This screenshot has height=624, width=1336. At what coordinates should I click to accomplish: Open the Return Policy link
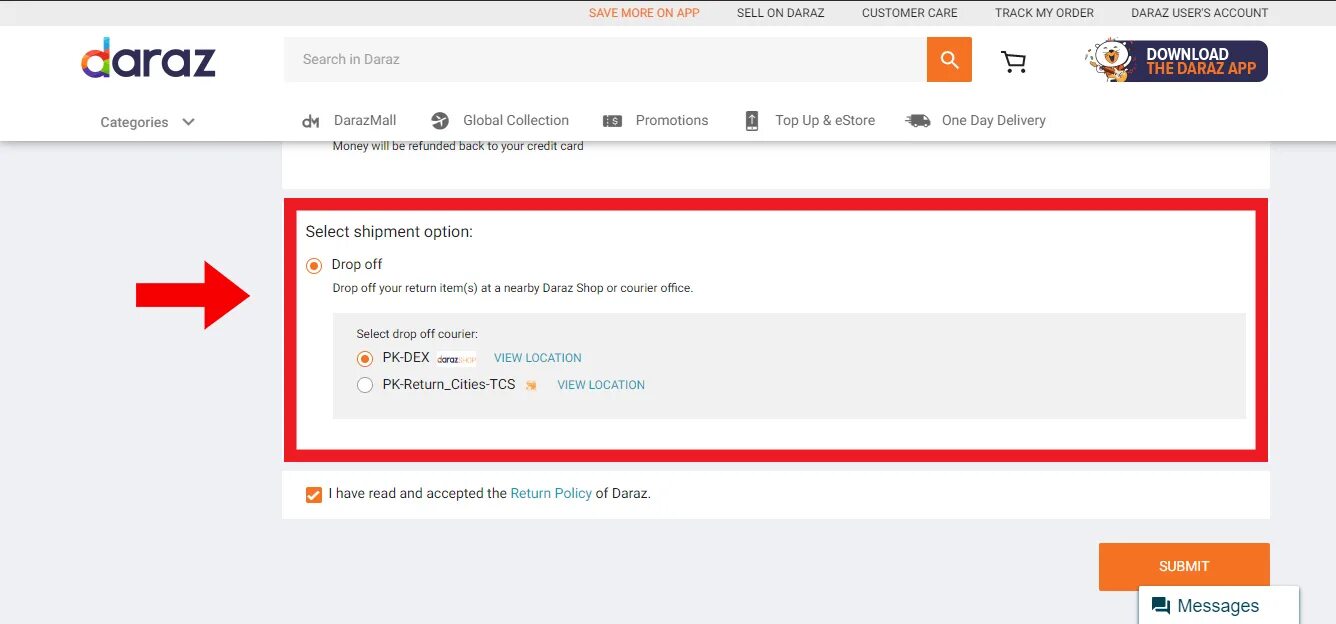pos(551,493)
